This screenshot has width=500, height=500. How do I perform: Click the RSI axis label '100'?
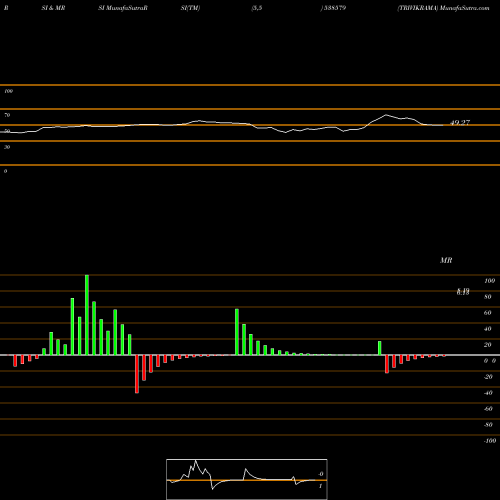[9, 91]
